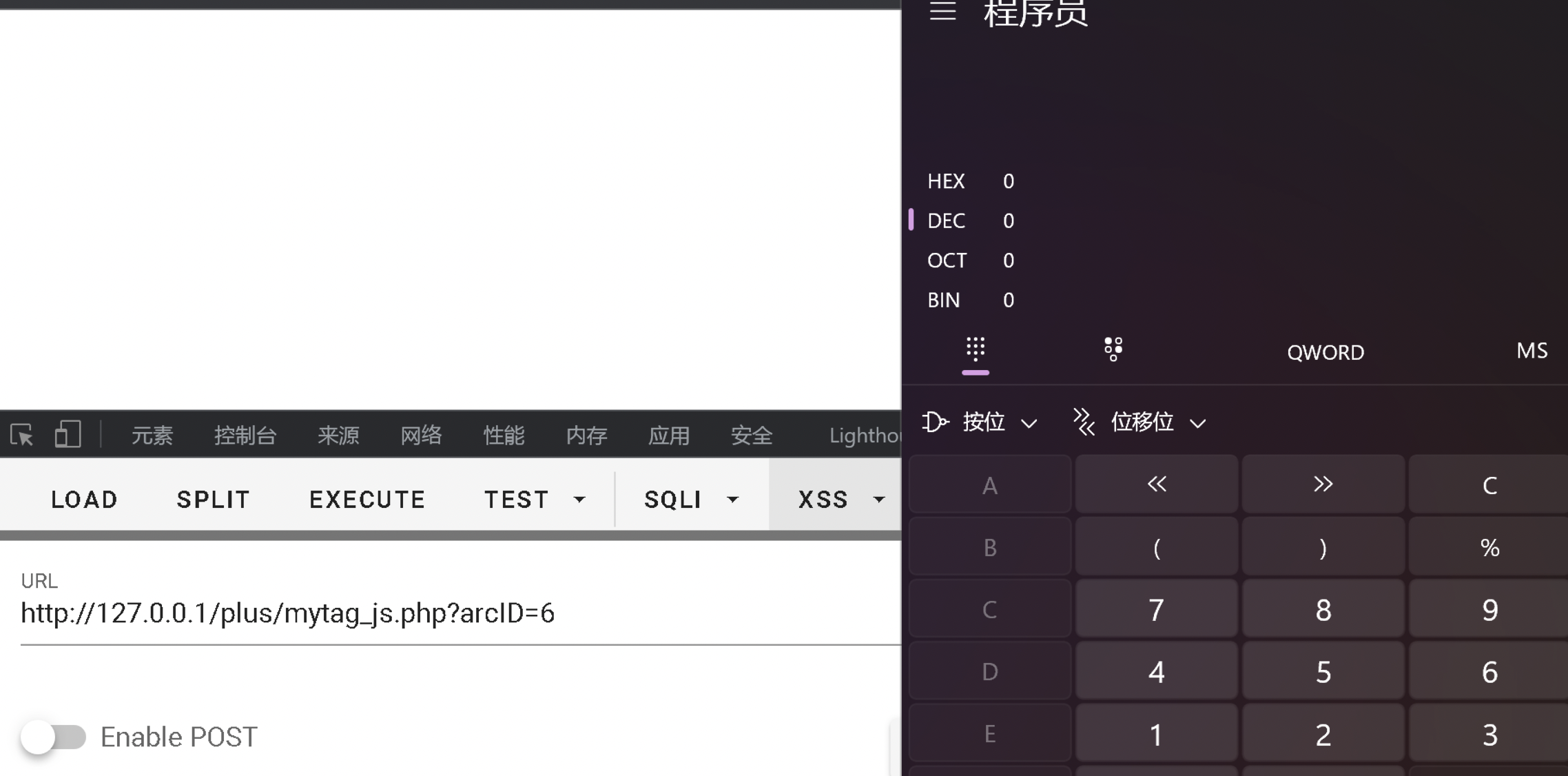Select the BIN number base
Image resolution: width=1568 pixels, height=776 pixels.
click(x=971, y=300)
